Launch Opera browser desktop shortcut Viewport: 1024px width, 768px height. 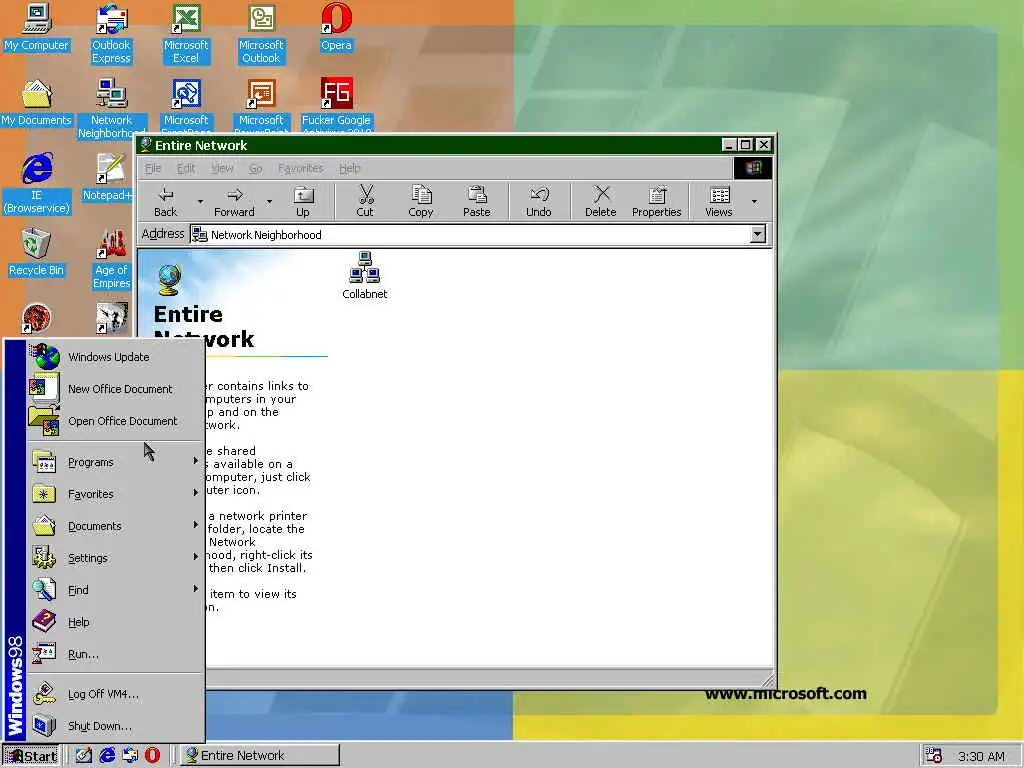(x=336, y=27)
